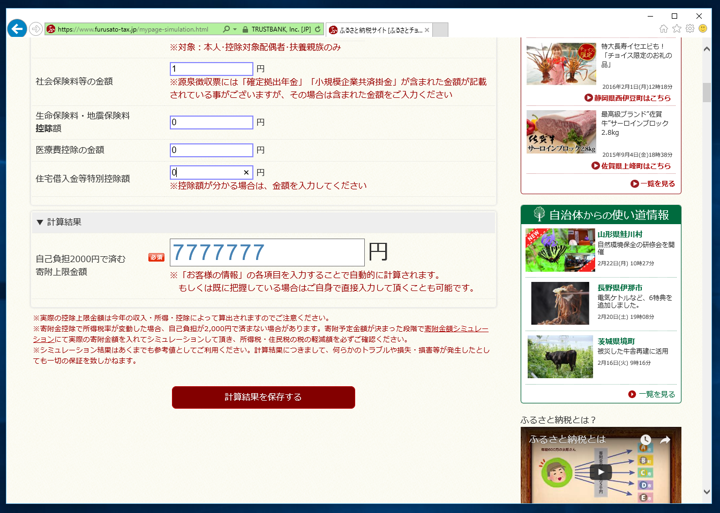
Task: Select the ふるさと納税サイト browser tab
Action: (x=379, y=30)
